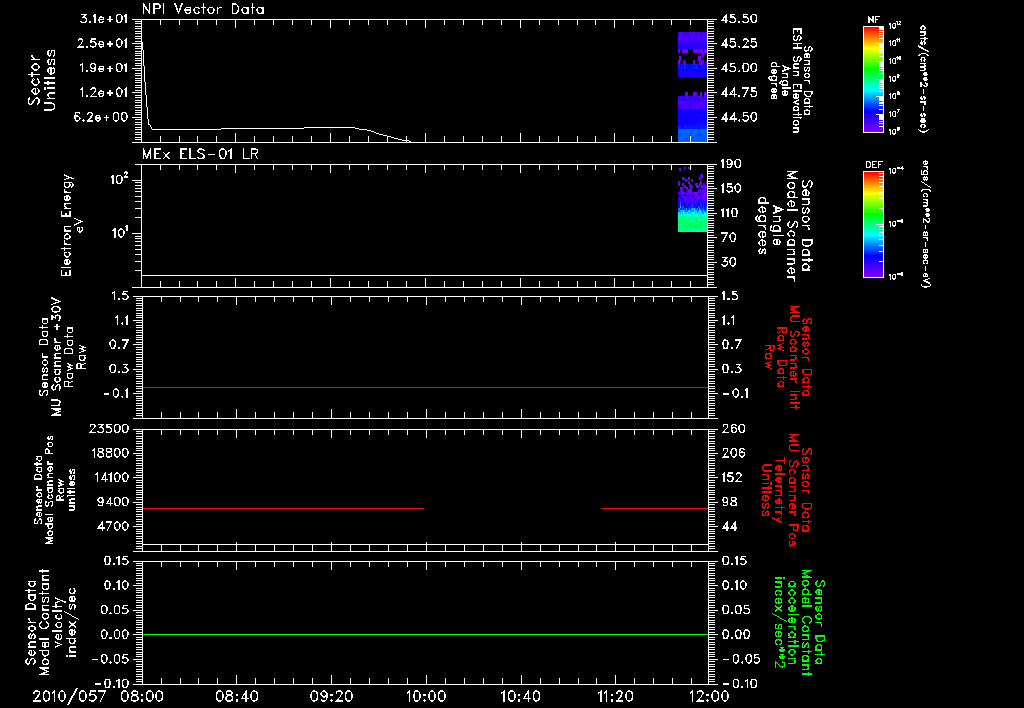This screenshot has height=708, width=1024.
Task: Click the '44.75' Sun Elevation tick label
Action: tap(739, 93)
